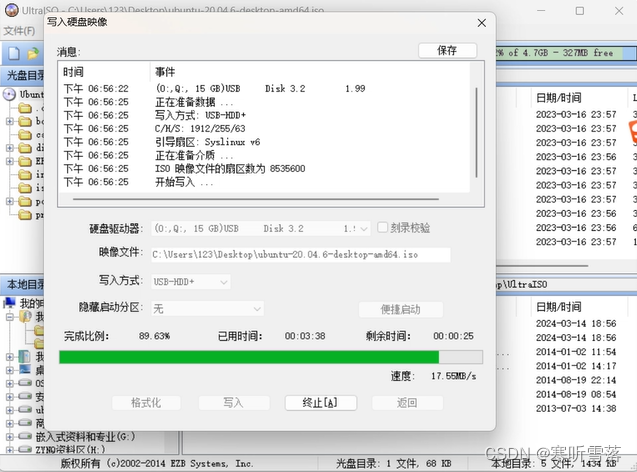This screenshot has width=637, height=472.
Task: Select message row '开始写入 ...'
Action: tap(266, 182)
